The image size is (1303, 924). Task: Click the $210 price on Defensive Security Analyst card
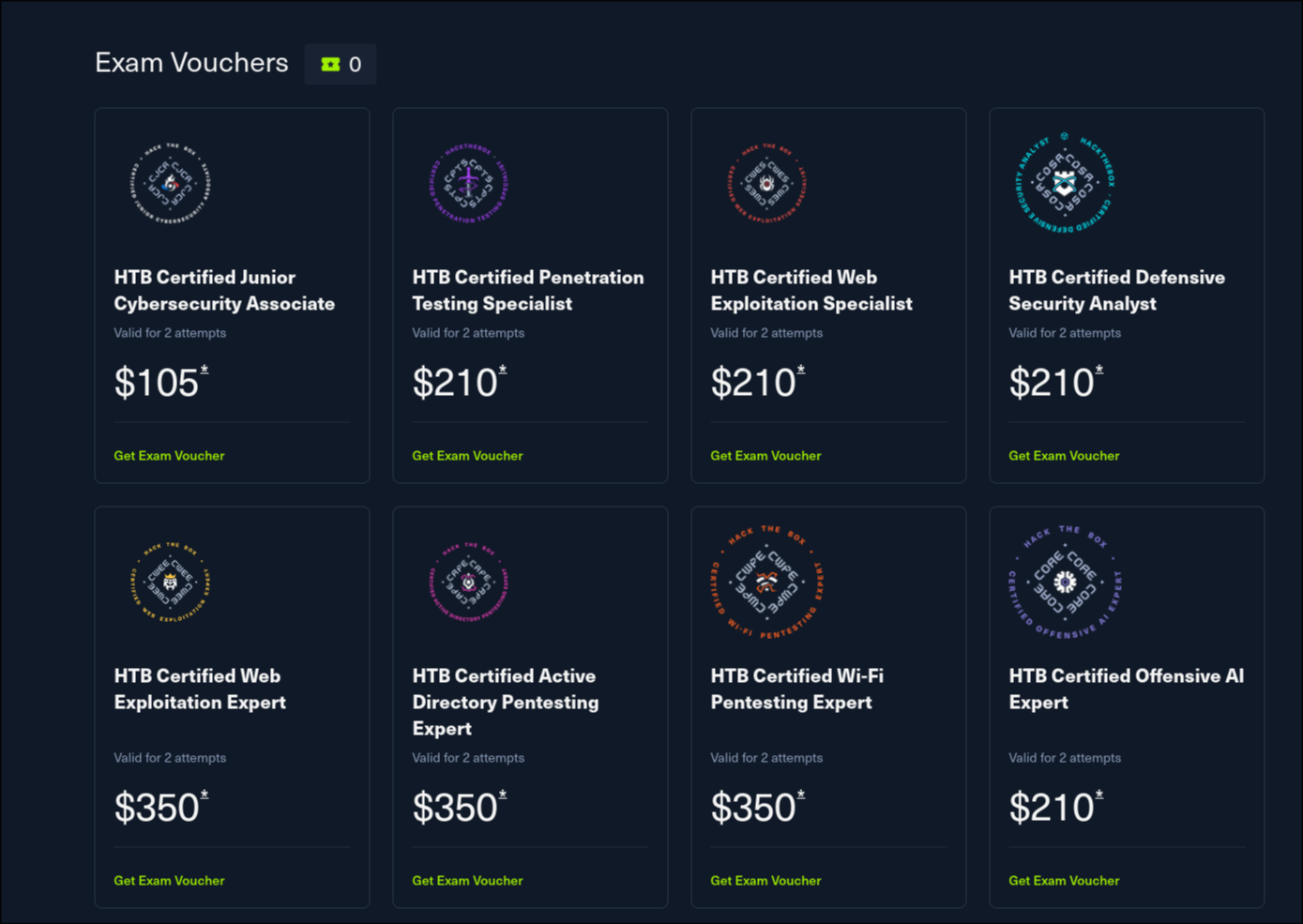coord(1055,383)
